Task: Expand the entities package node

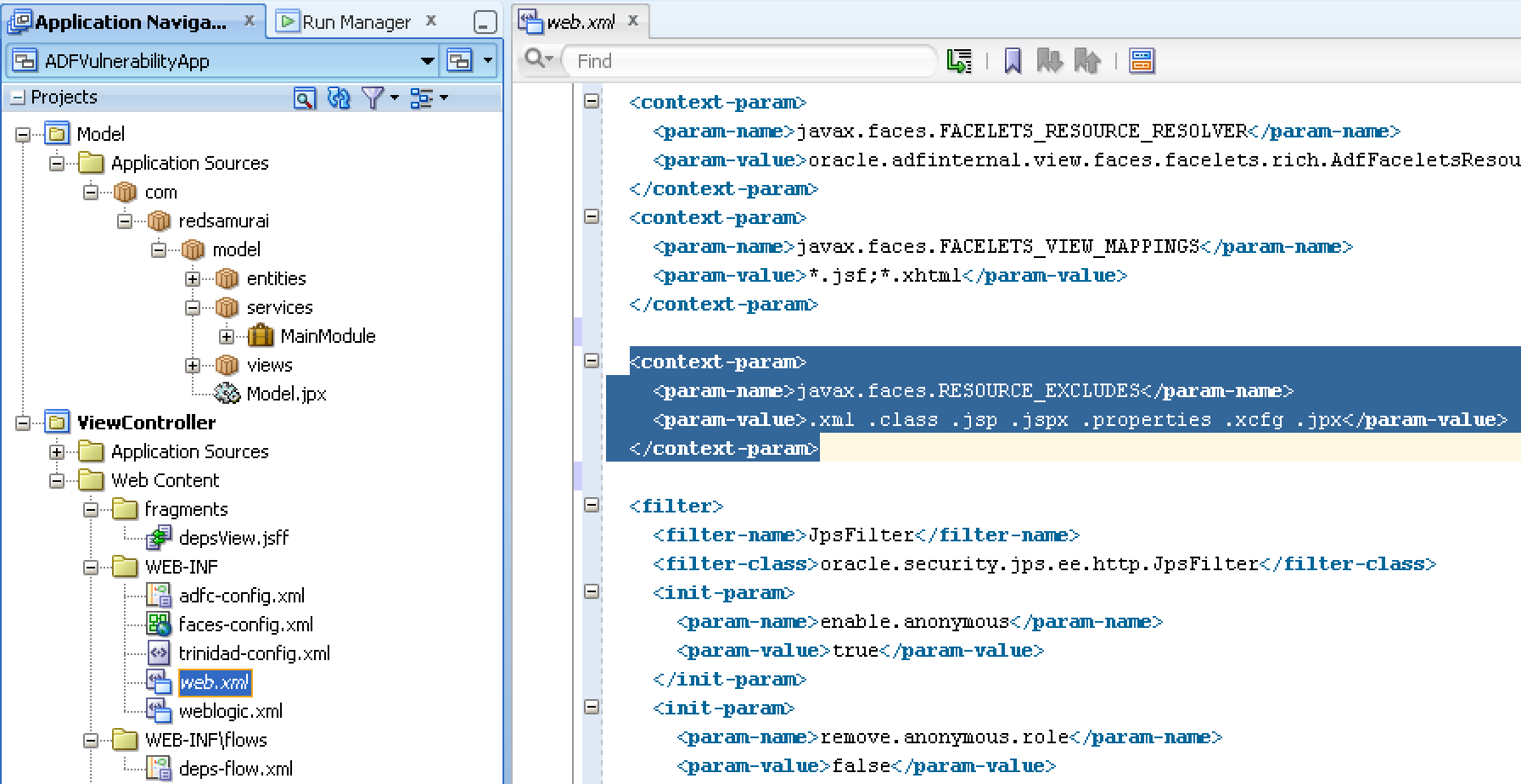Action: [x=193, y=278]
